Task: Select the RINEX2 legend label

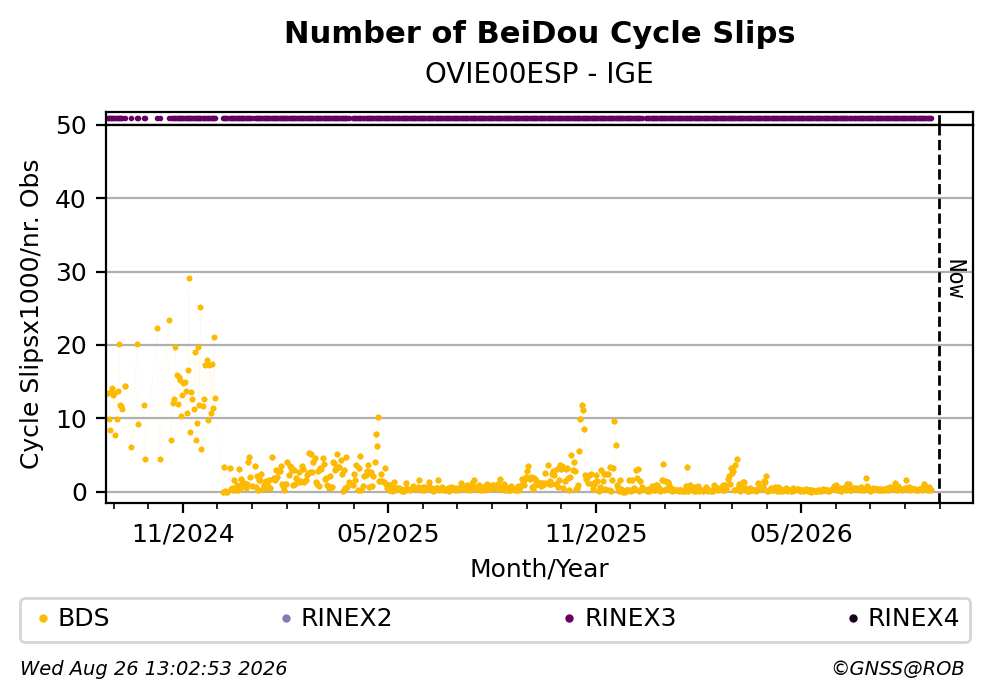Action: click(x=346, y=618)
